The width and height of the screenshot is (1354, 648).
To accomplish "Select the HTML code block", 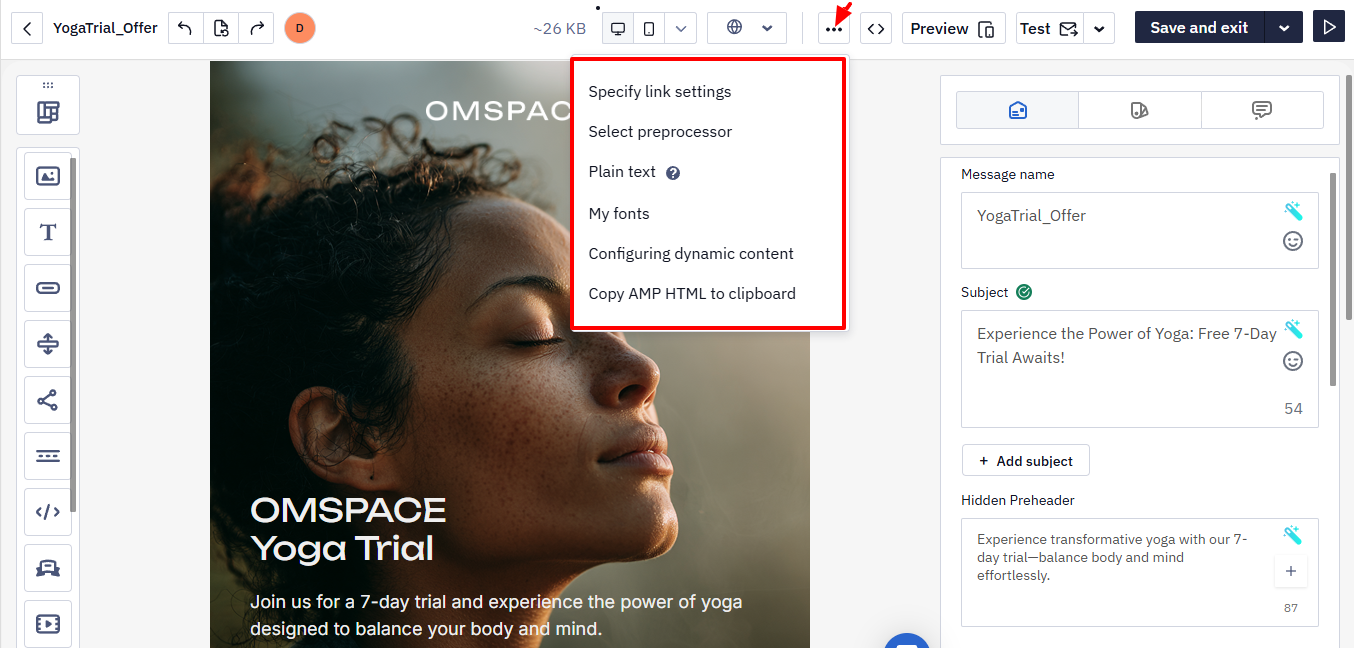I will pos(48,512).
